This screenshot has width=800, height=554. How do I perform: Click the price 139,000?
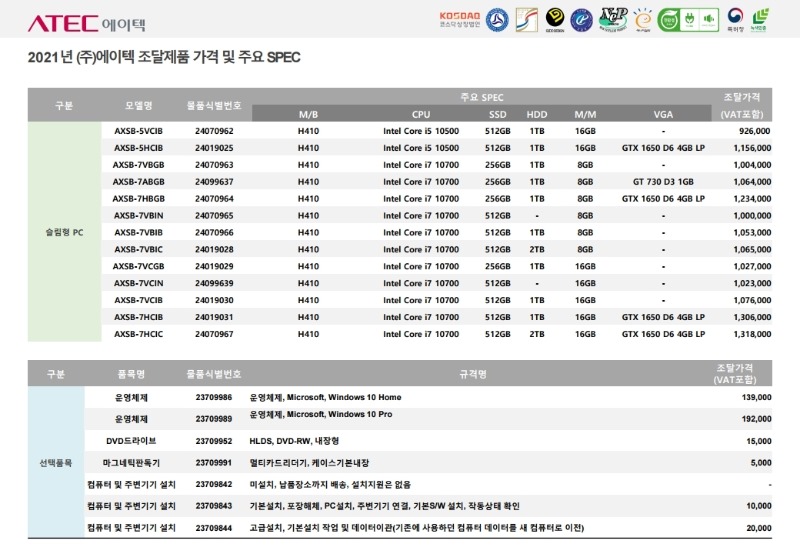pos(756,397)
